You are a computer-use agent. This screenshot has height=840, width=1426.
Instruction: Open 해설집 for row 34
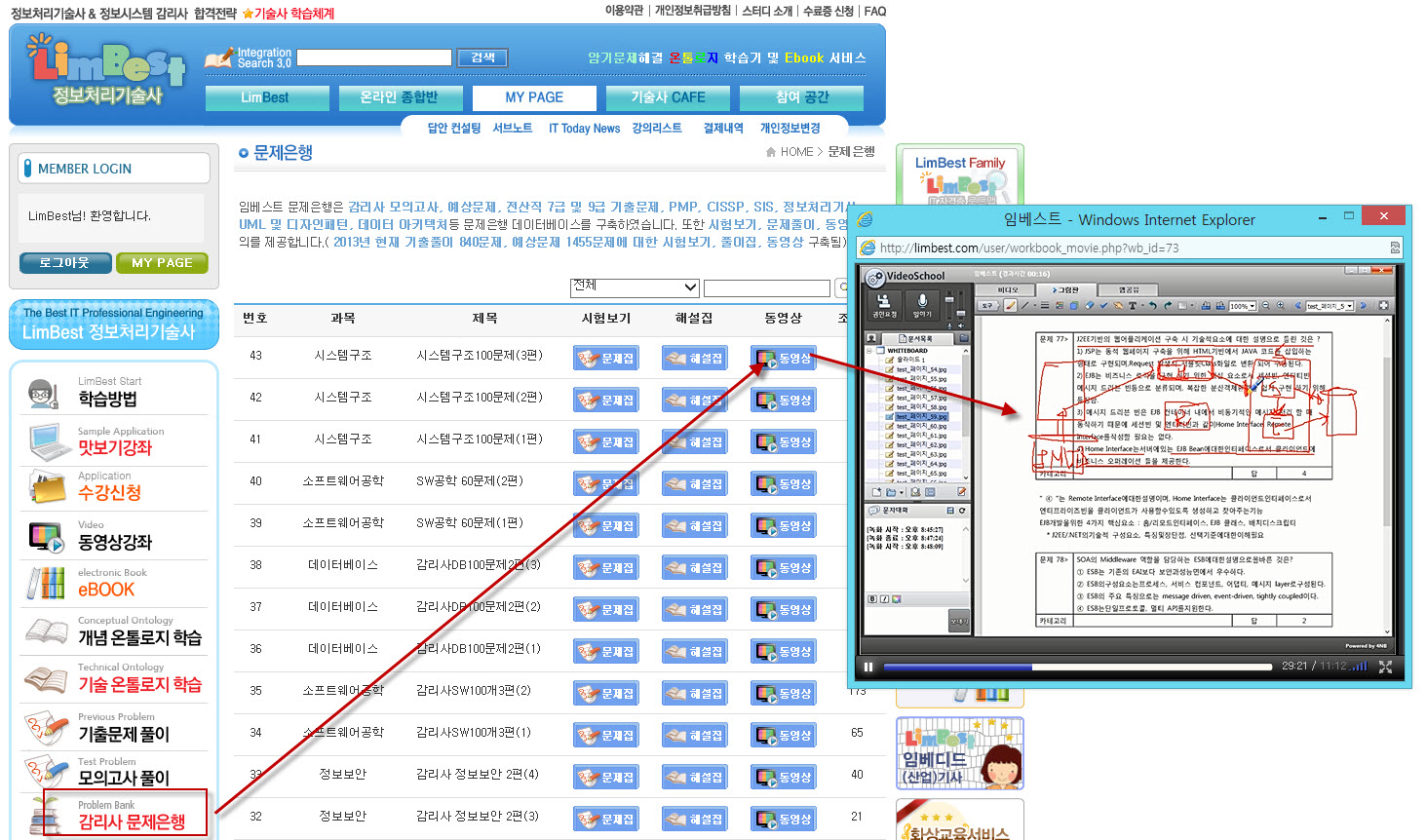[x=693, y=736]
